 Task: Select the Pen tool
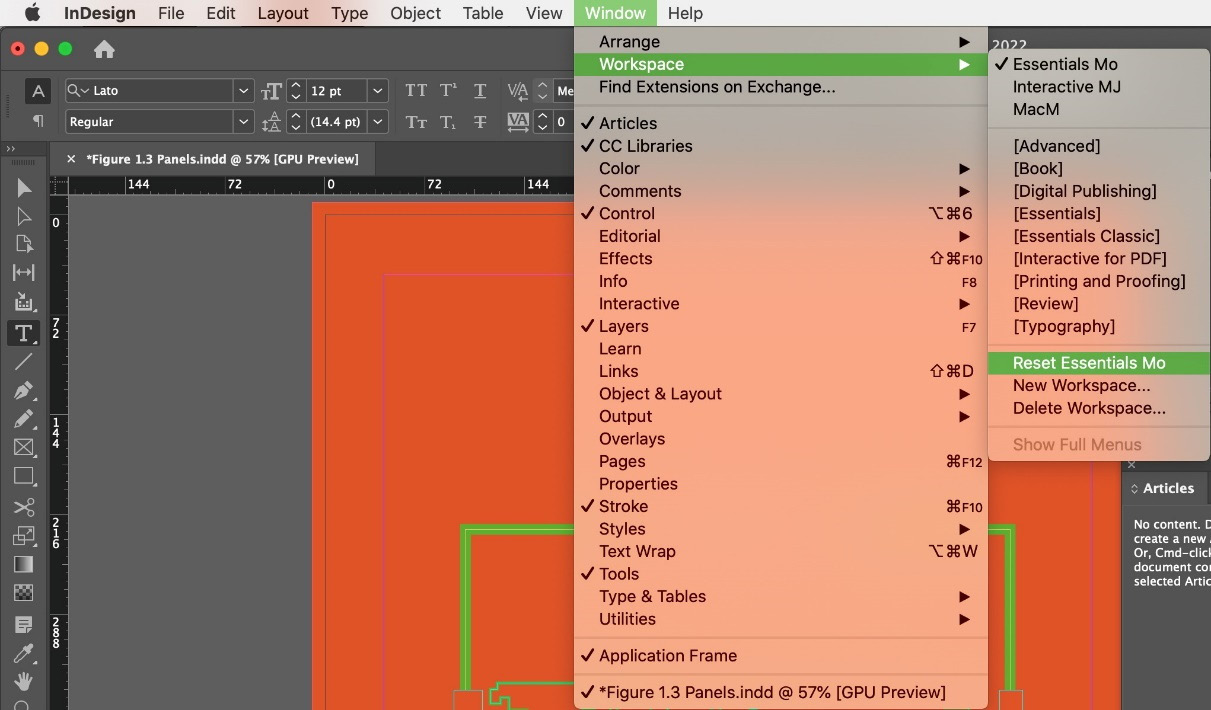pos(24,390)
